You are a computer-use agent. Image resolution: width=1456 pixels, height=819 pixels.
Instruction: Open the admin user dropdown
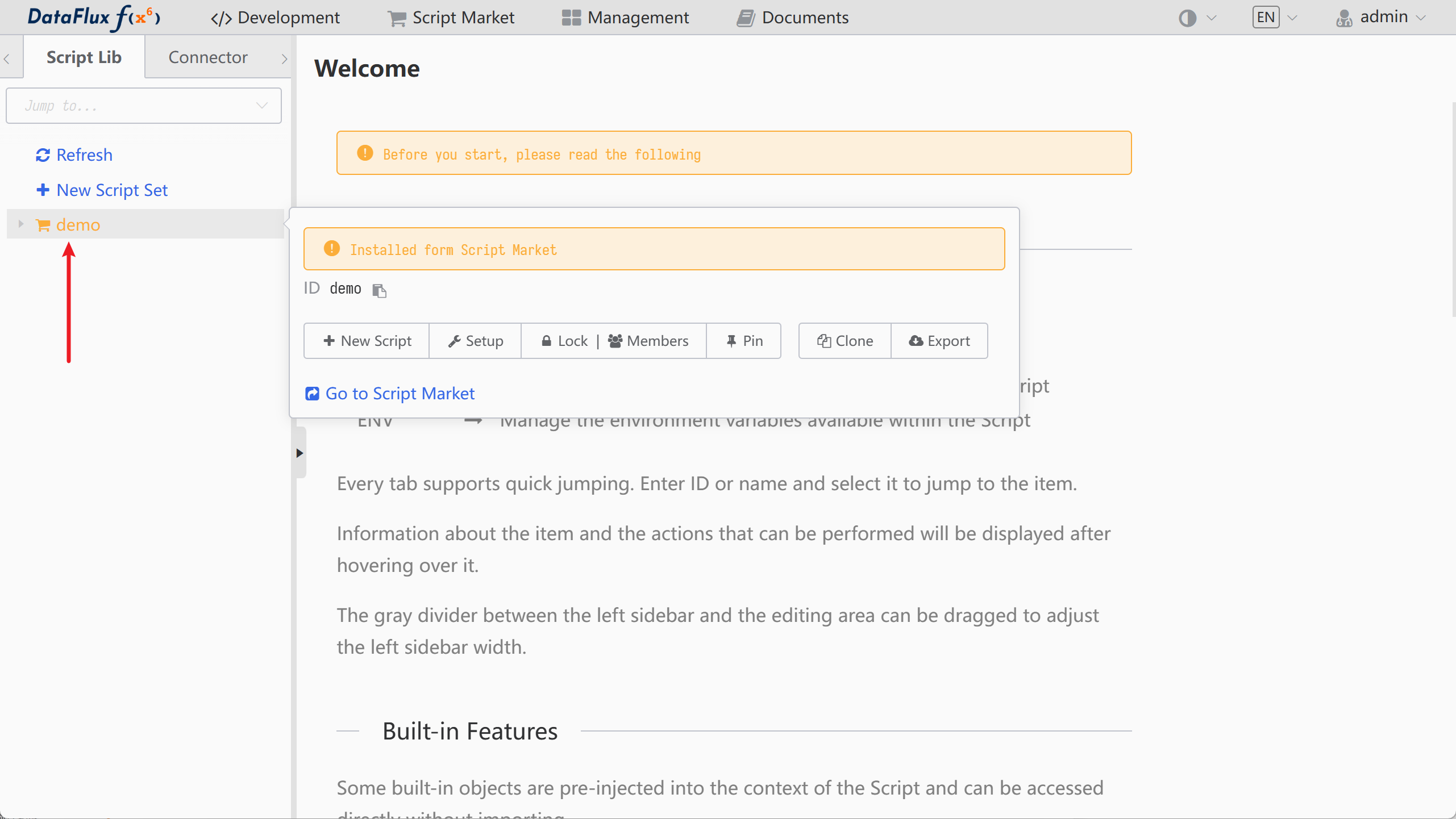click(1381, 18)
